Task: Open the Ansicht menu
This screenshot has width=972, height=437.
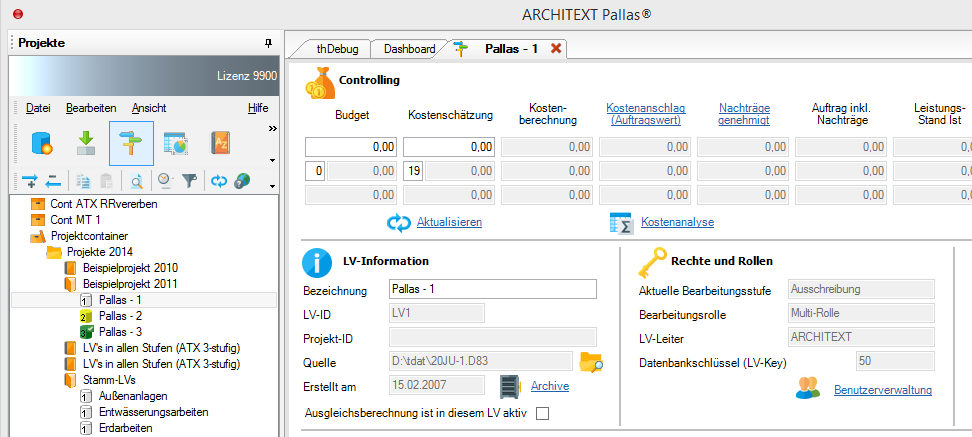Action: tap(149, 108)
